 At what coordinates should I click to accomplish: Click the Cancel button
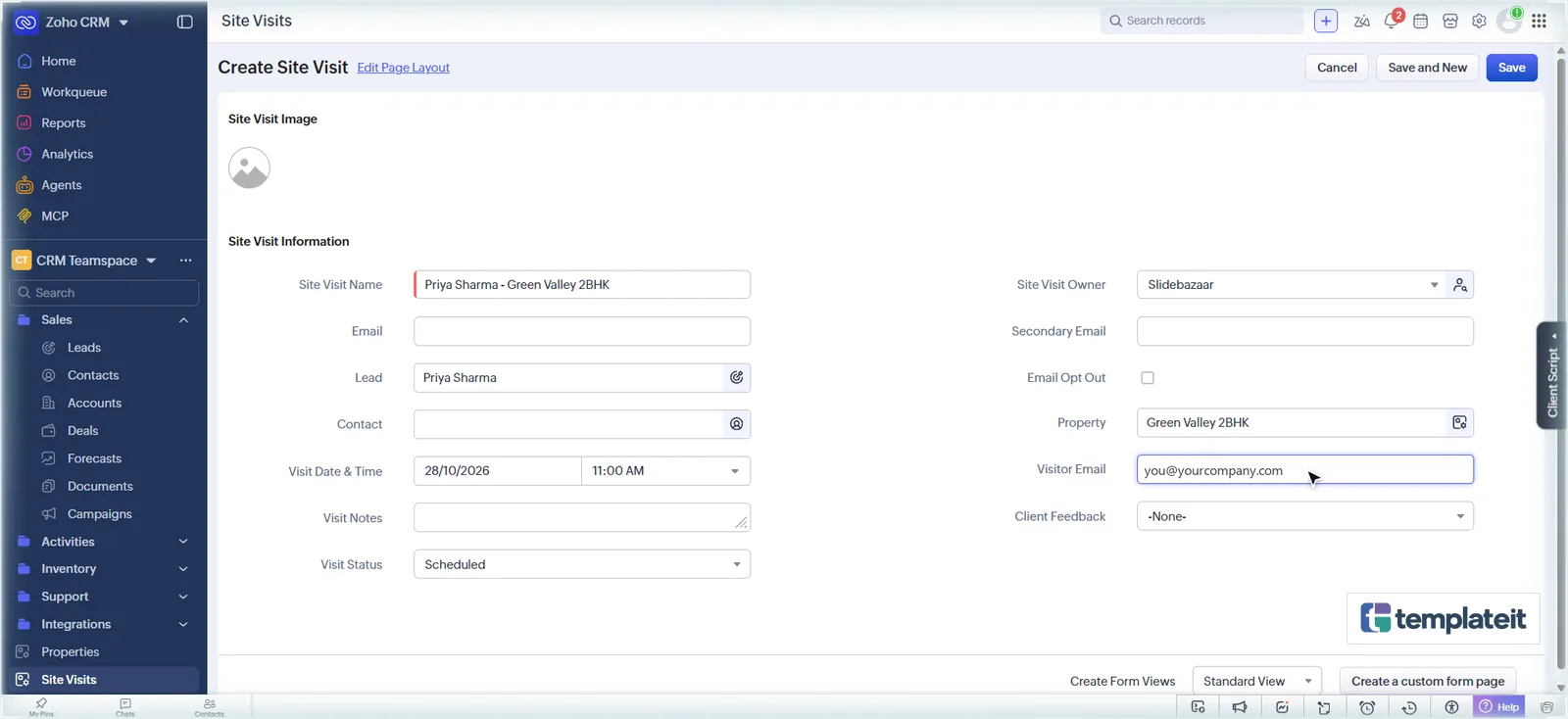pyautogui.click(x=1337, y=68)
